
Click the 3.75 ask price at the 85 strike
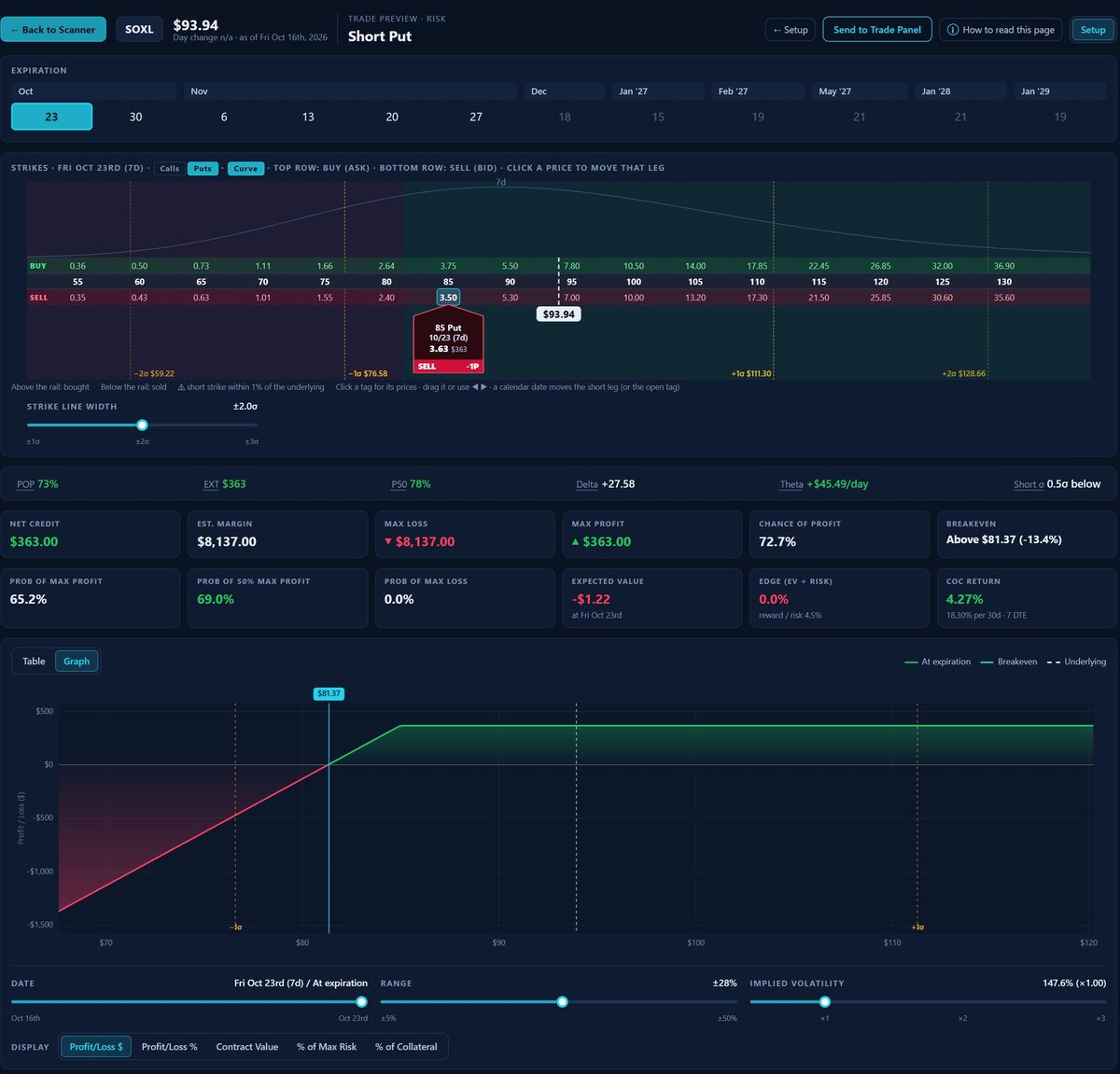coord(448,266)
